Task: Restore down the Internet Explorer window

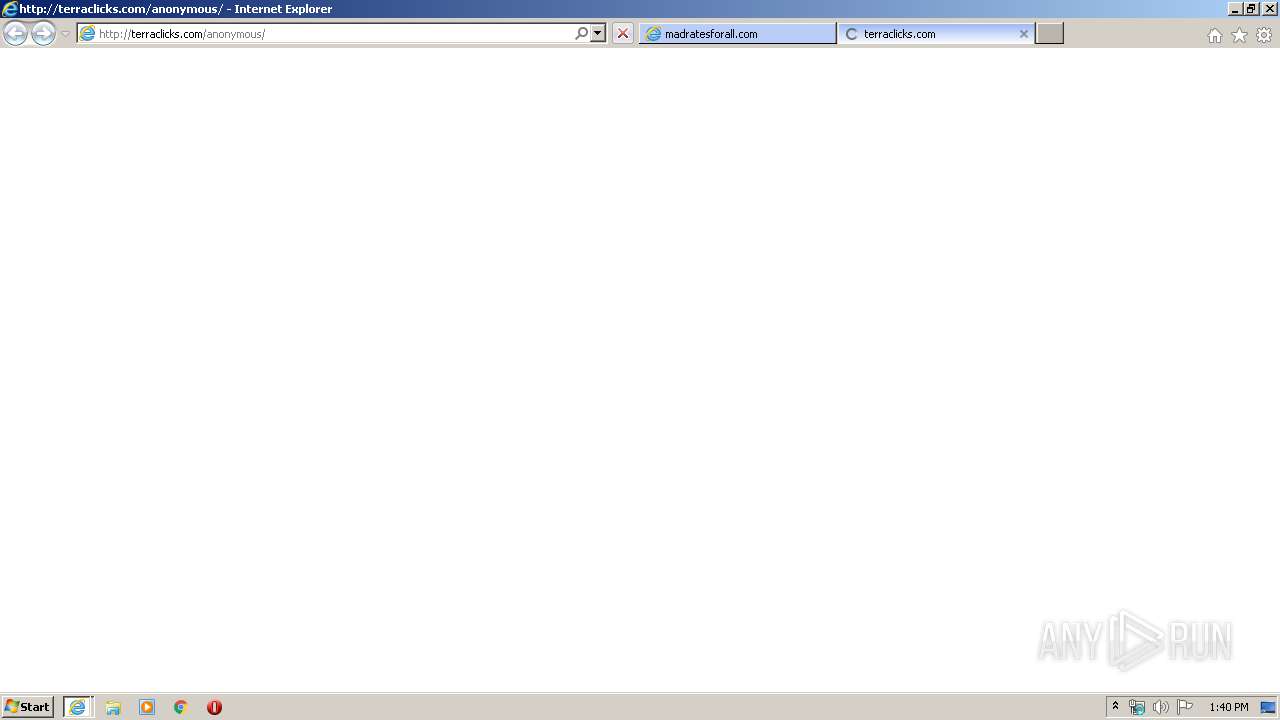Action: [x=1252, y=9]
